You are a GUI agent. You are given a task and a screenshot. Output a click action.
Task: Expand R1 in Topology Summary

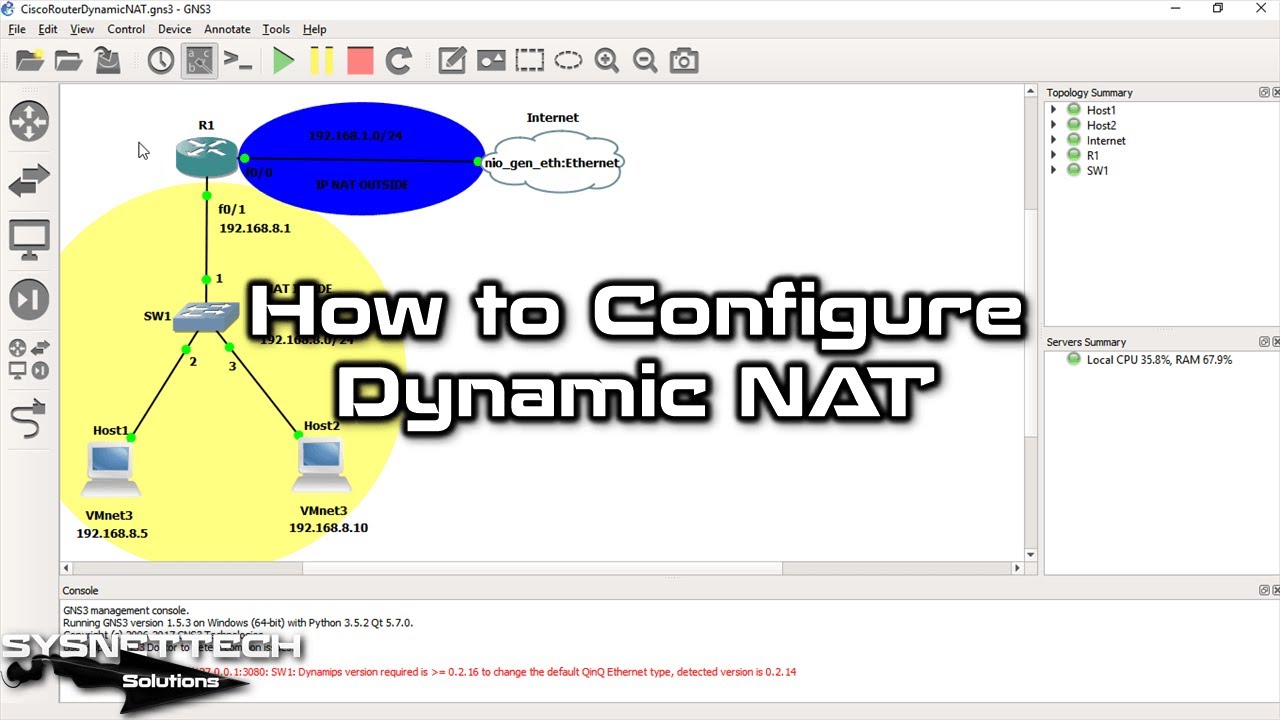pos(1054,155)
